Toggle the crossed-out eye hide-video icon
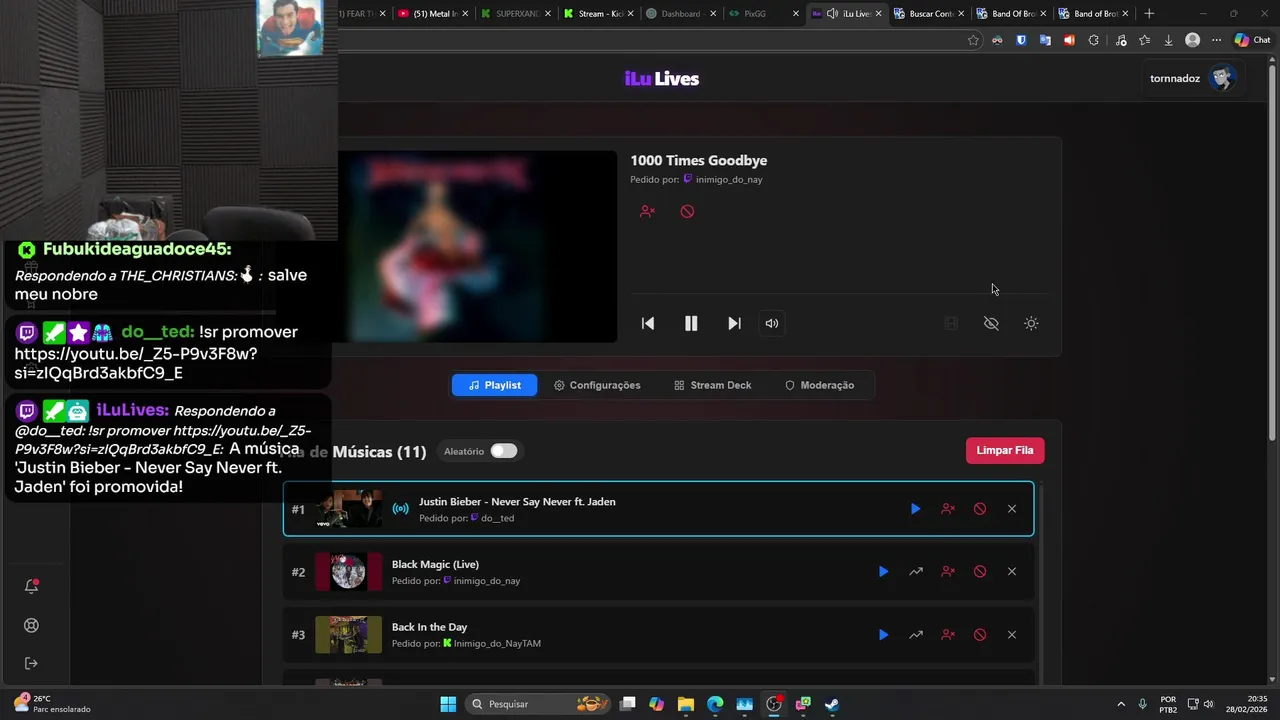Screen dimensions: 1280x720 991,323
